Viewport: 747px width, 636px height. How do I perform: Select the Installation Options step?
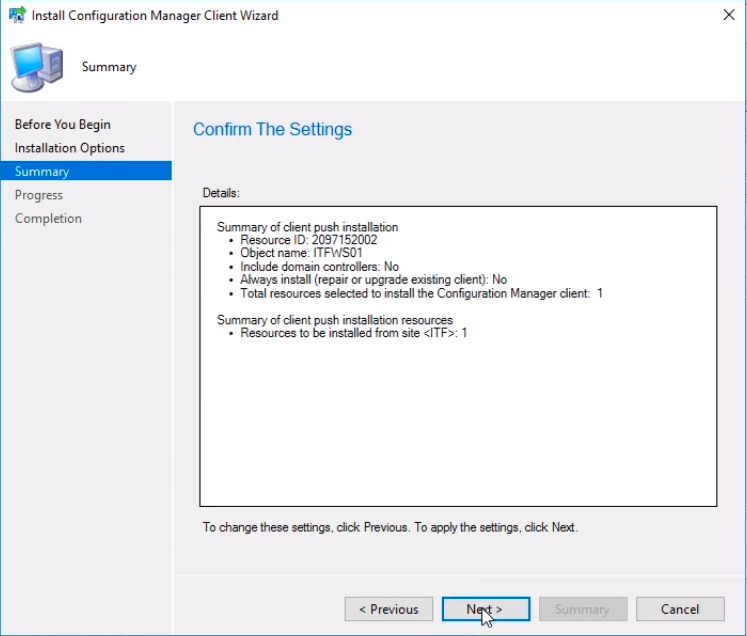coord(70,148)
